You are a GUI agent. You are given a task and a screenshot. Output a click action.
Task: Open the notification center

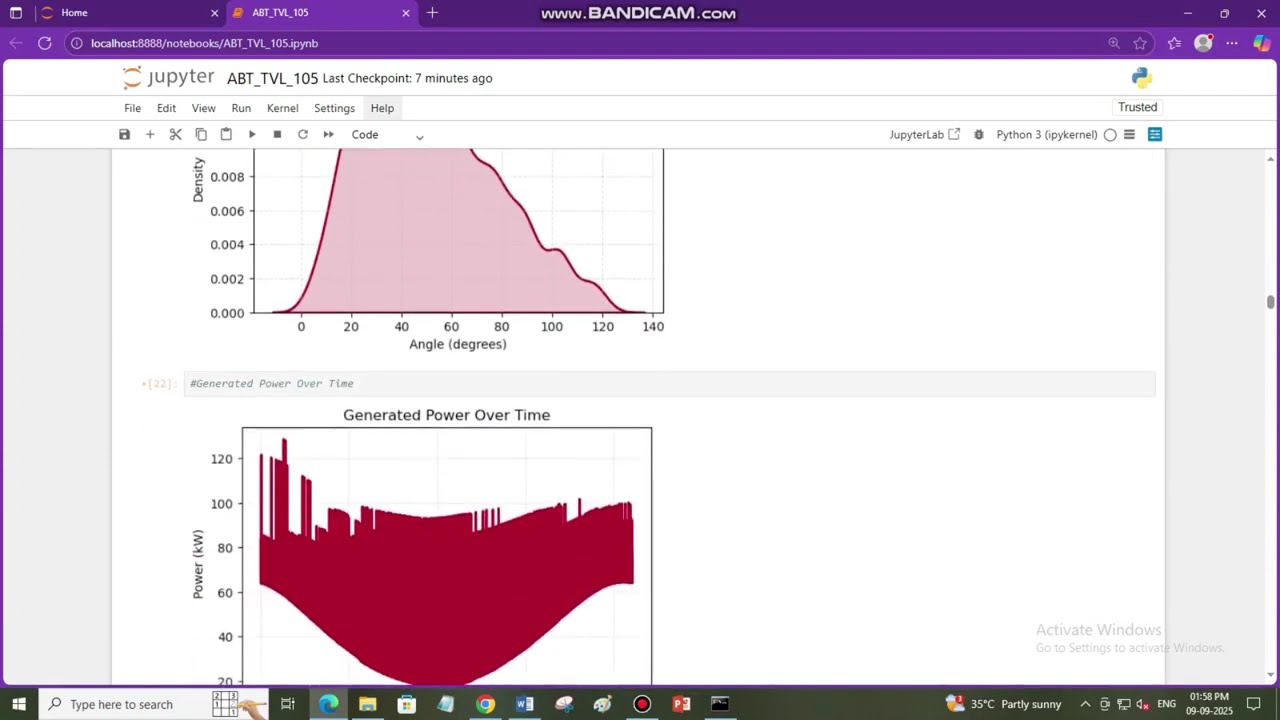click(x=1254, y=704)
